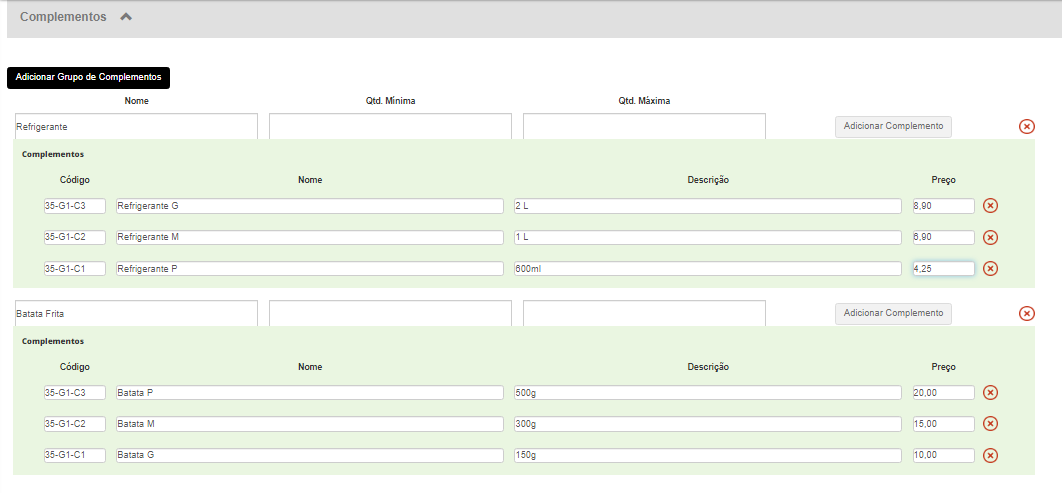Edit name field Refrigerante M

coord(310,237)
